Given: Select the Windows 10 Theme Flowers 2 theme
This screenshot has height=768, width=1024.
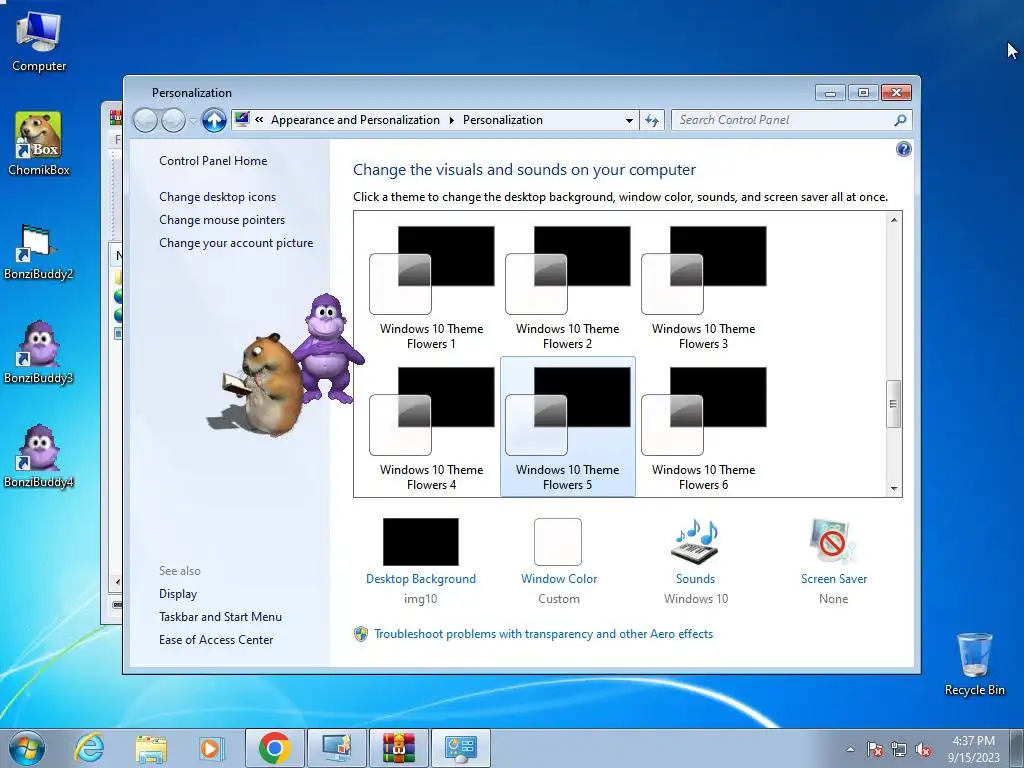Looking at the screenshot, I should 568,287.
